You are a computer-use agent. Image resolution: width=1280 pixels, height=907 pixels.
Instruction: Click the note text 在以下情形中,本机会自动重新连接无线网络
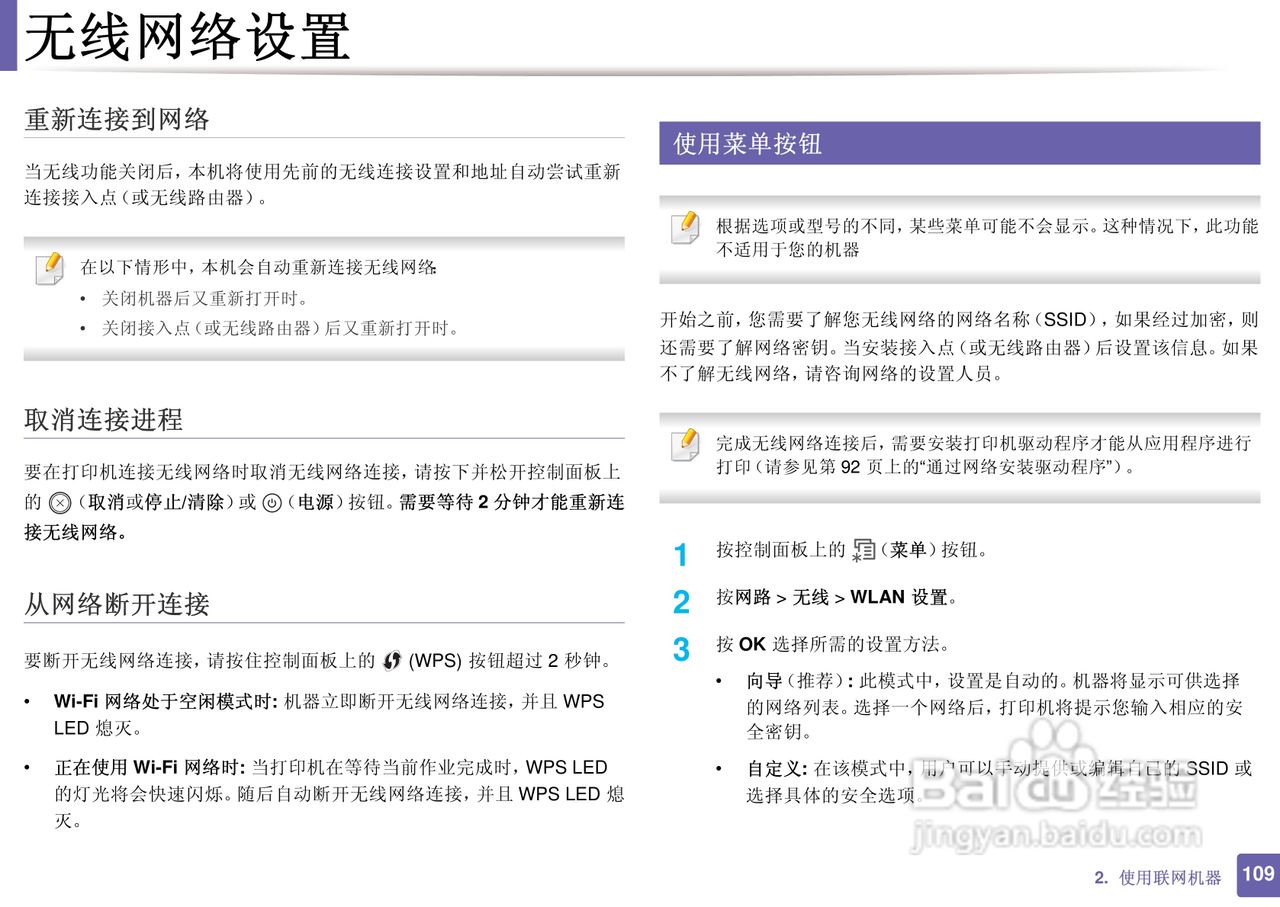259,267
